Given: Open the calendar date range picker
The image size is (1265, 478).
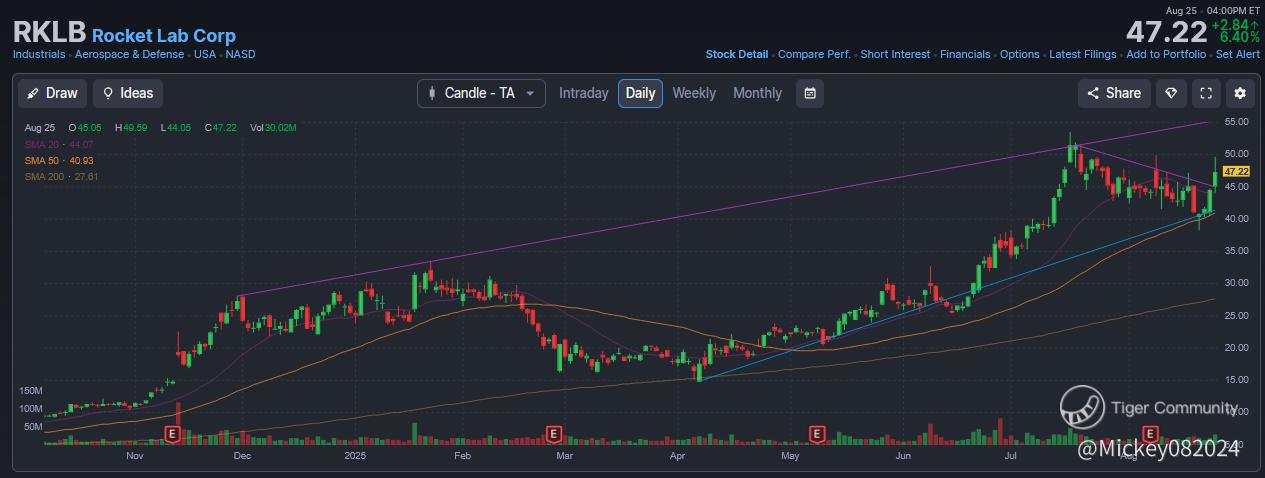Looking at the screenshot, I should pyautogui.click(x=810, y=93).
